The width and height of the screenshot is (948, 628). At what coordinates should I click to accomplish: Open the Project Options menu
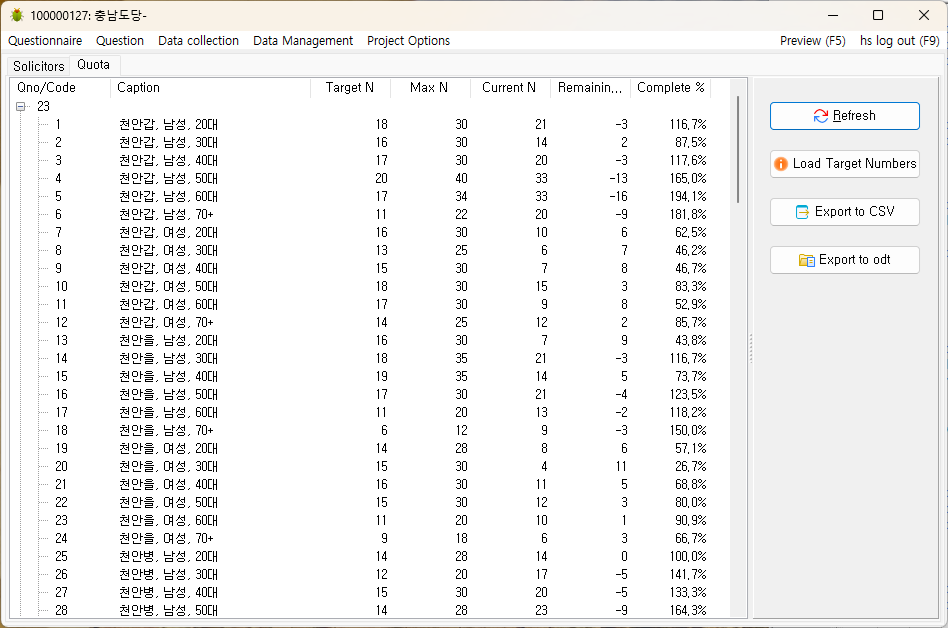tap(408, 41)
